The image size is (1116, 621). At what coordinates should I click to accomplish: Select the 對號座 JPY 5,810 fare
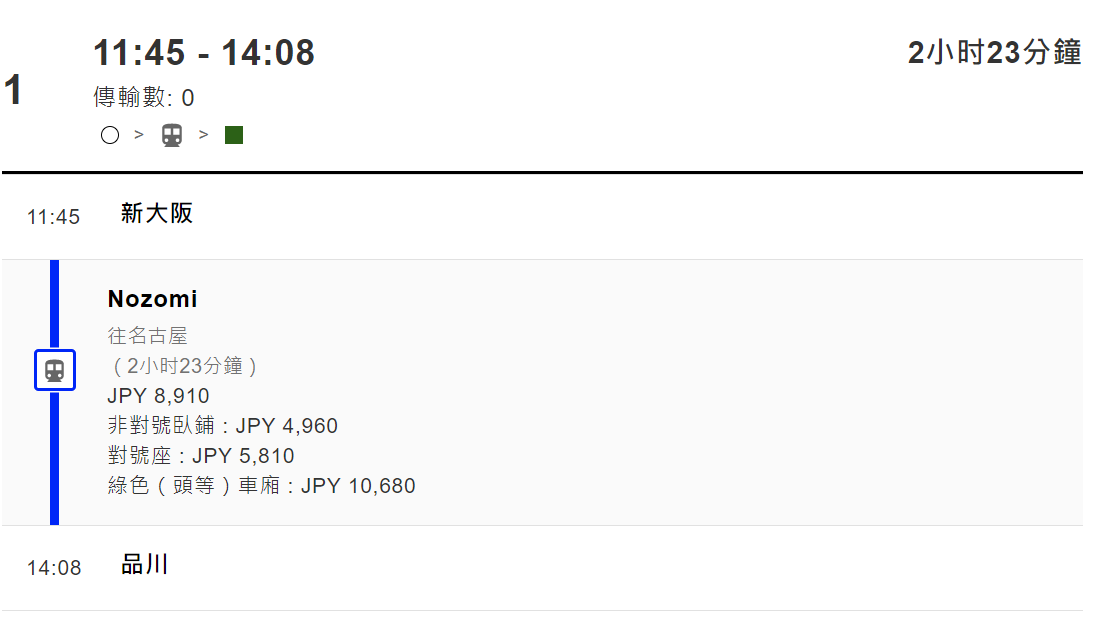[201, 456]
